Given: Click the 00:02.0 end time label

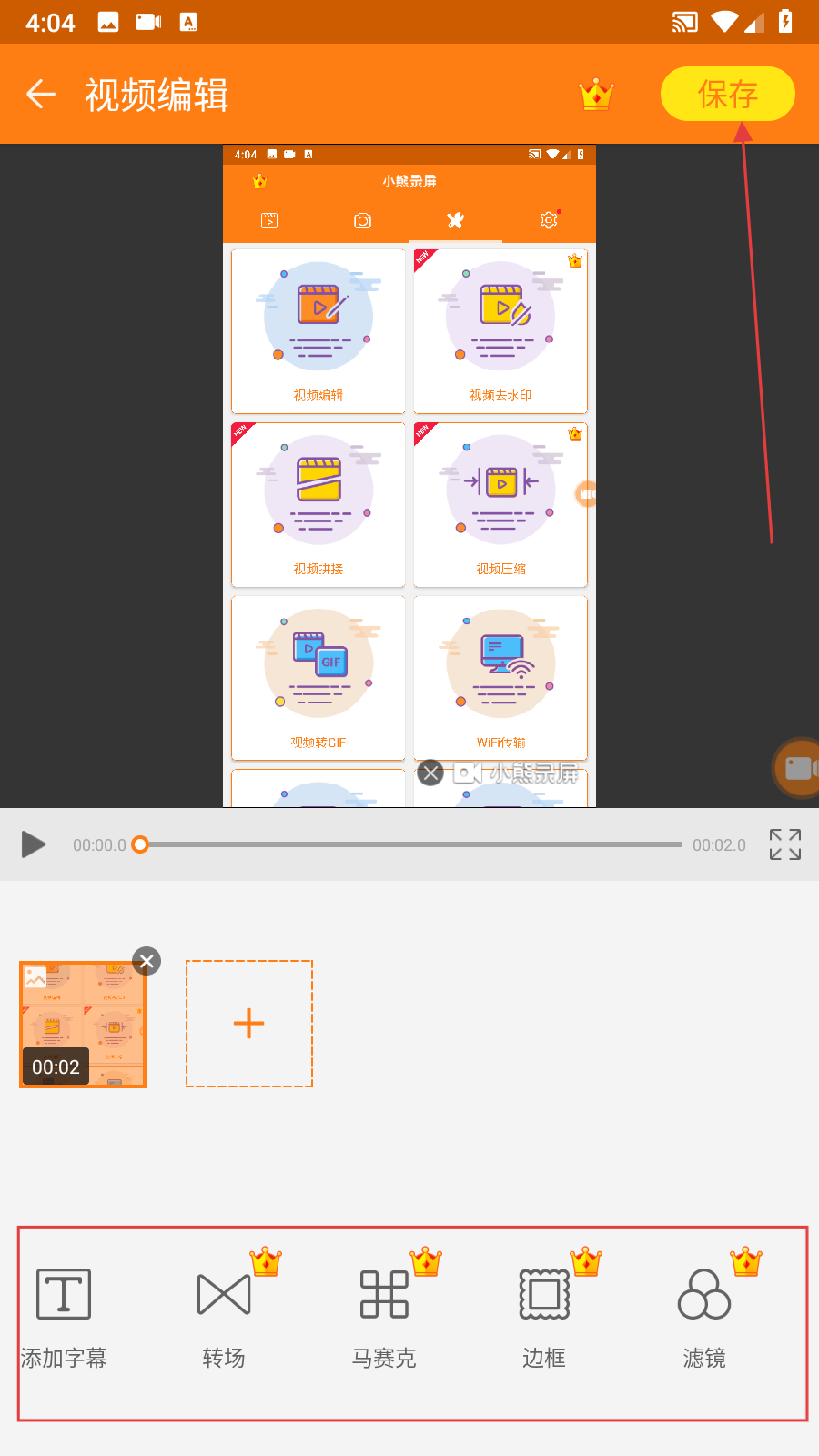Looking at the screenshot, I should click(x=719, y=845).
